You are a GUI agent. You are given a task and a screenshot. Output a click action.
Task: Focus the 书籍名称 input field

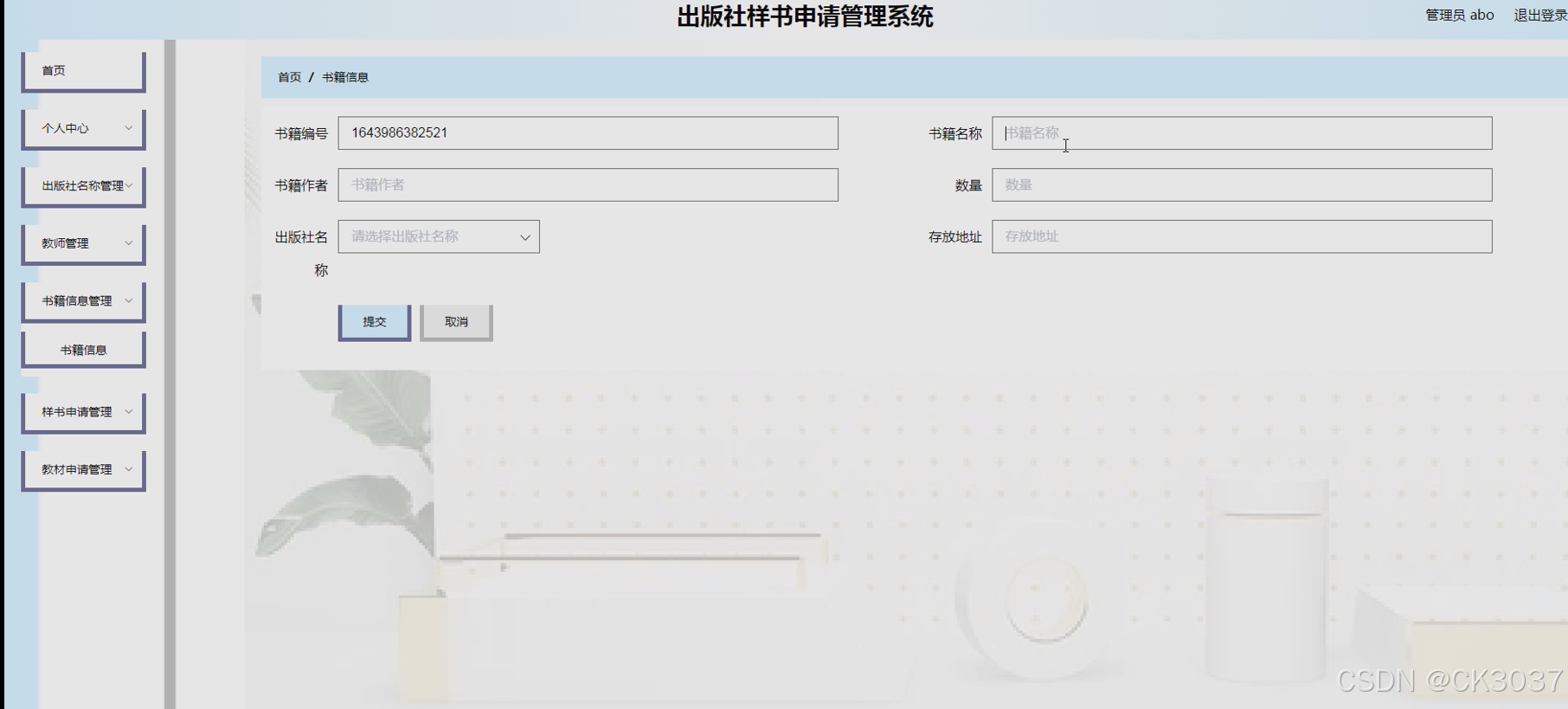point(1242,132)
